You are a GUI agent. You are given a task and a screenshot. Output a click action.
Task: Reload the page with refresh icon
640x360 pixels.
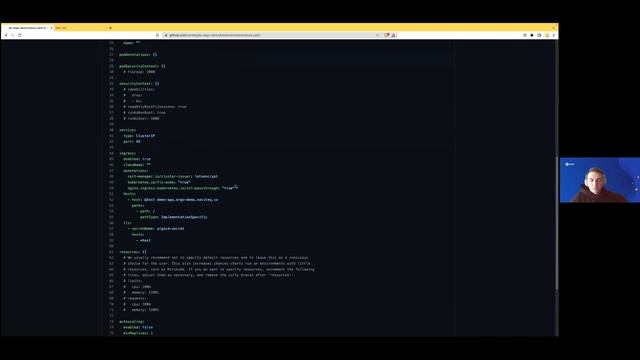click(20, 35)
